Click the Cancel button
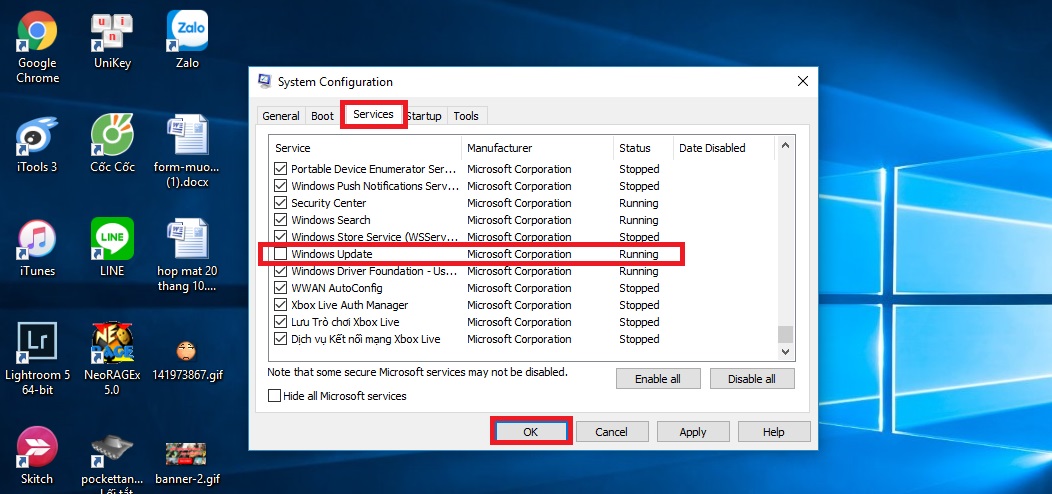The image size is (1052, 494). coord(612,432)
